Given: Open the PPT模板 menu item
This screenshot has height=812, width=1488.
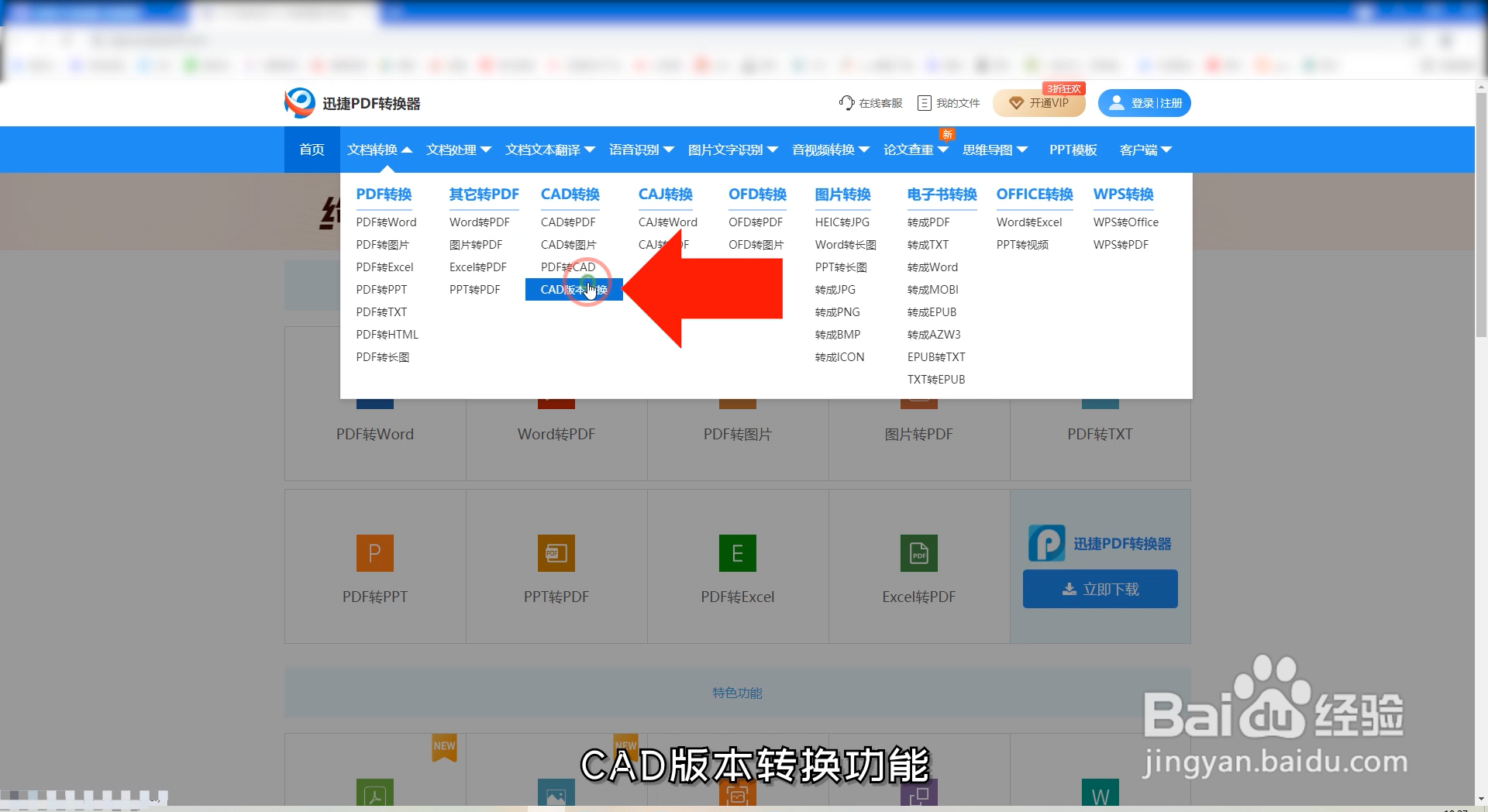Looking at the screenshot, I should [x=1073, y=150].
